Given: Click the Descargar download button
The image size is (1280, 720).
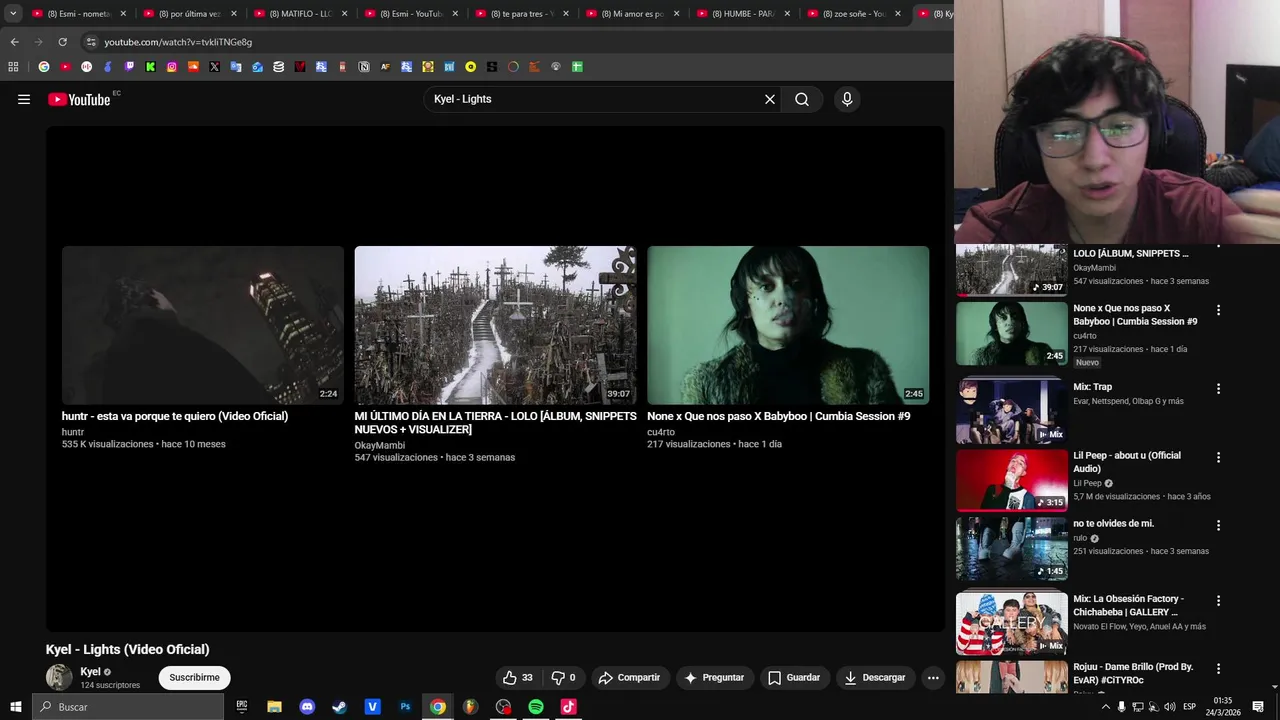Looking at the screenshot, I should click(x=875, y=677).
